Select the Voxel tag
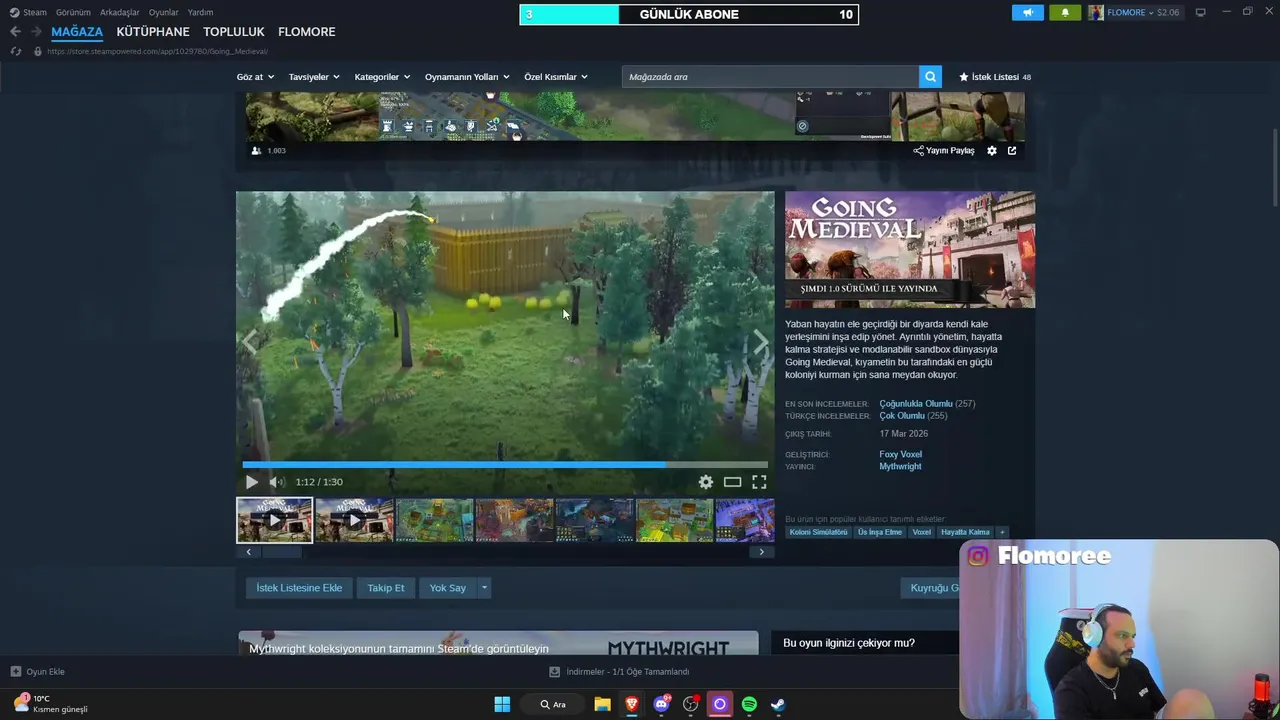The image size is (1280, 720). 922,532
